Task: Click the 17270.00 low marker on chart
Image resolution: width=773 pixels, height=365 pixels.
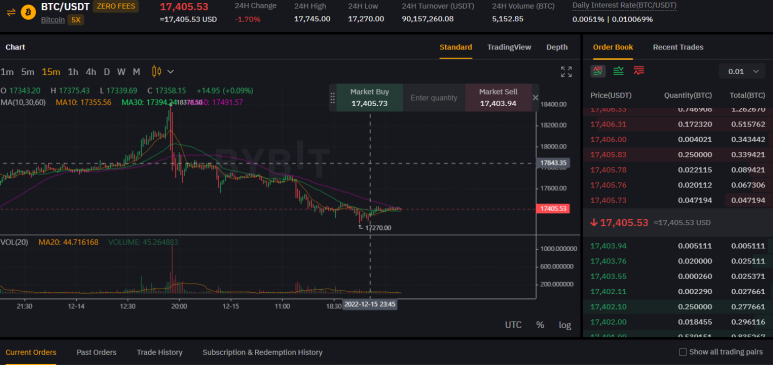Action: click(x=378, y=228)
